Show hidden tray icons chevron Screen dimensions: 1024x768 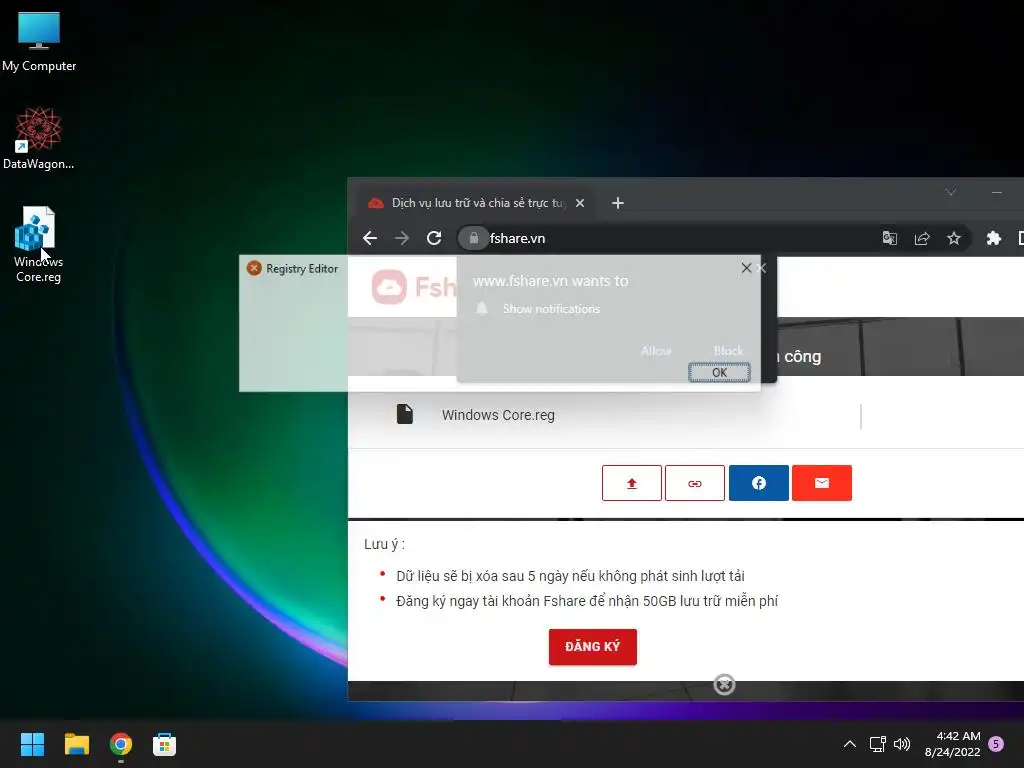click(x=850, y=744)
